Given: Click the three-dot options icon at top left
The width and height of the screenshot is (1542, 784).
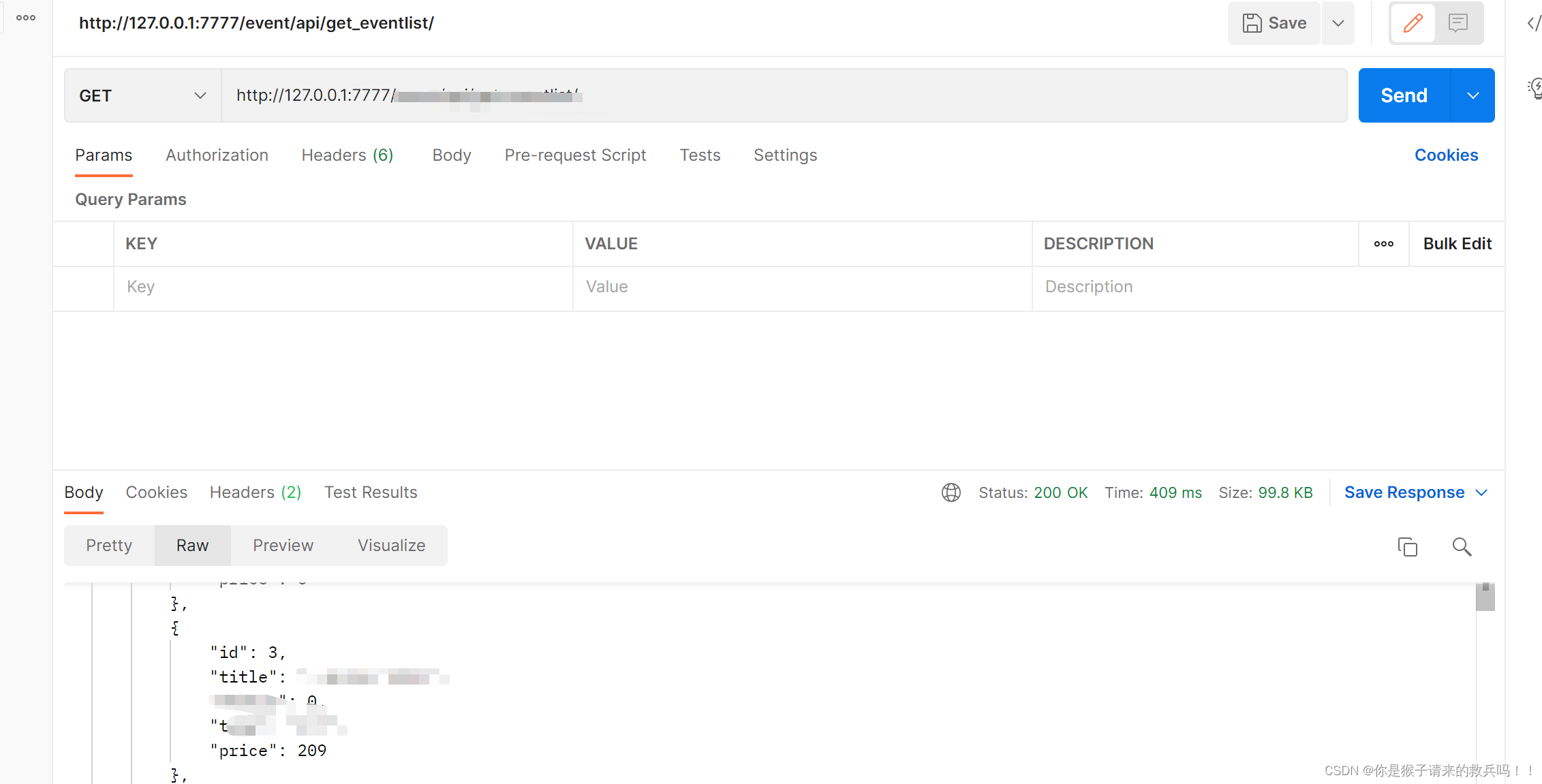Looking at the screenshot, I should pos(26,18).
